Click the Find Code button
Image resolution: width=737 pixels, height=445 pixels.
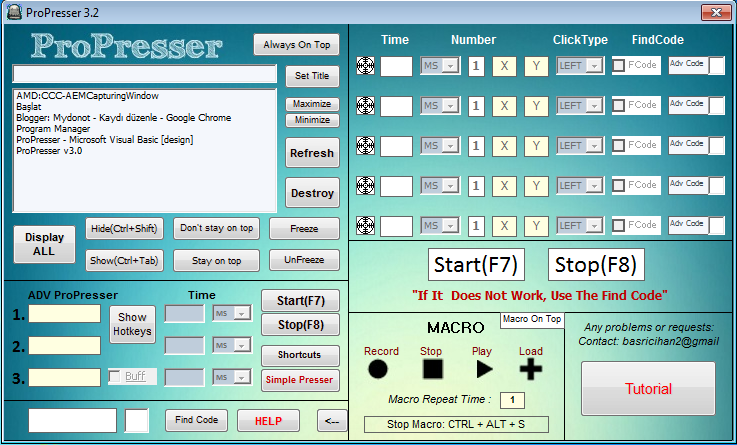tap(196, 420)
